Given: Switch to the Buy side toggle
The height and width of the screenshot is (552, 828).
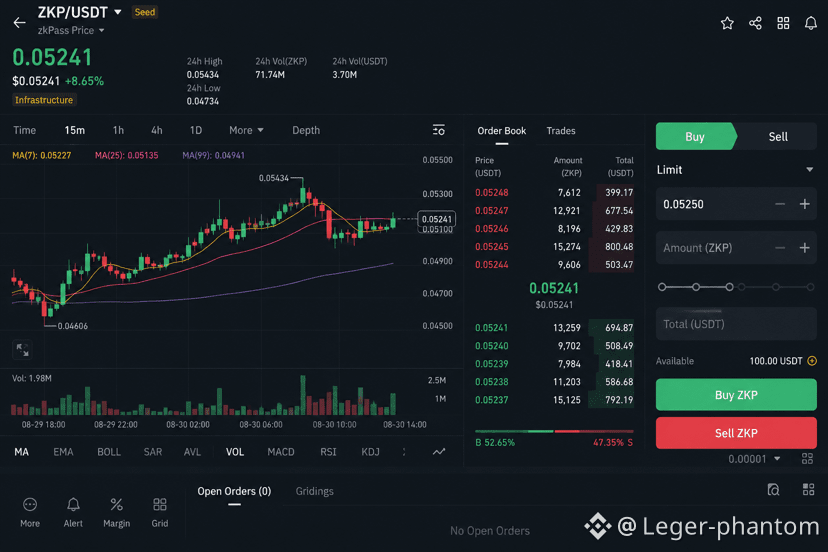Looking at the screenshot, I should pyautogui.click(x=695, y=136).
